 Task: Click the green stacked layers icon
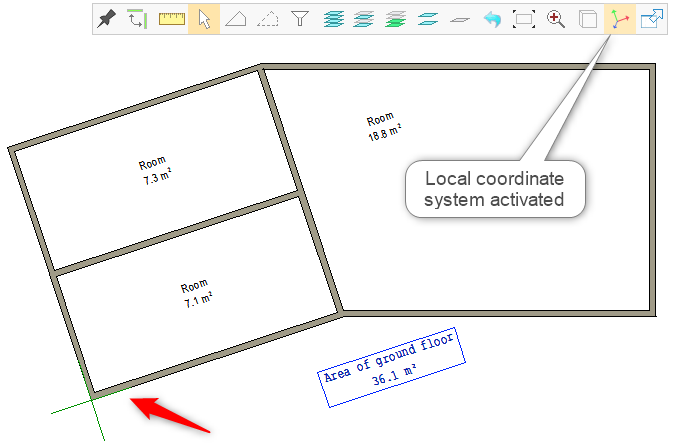396,19
